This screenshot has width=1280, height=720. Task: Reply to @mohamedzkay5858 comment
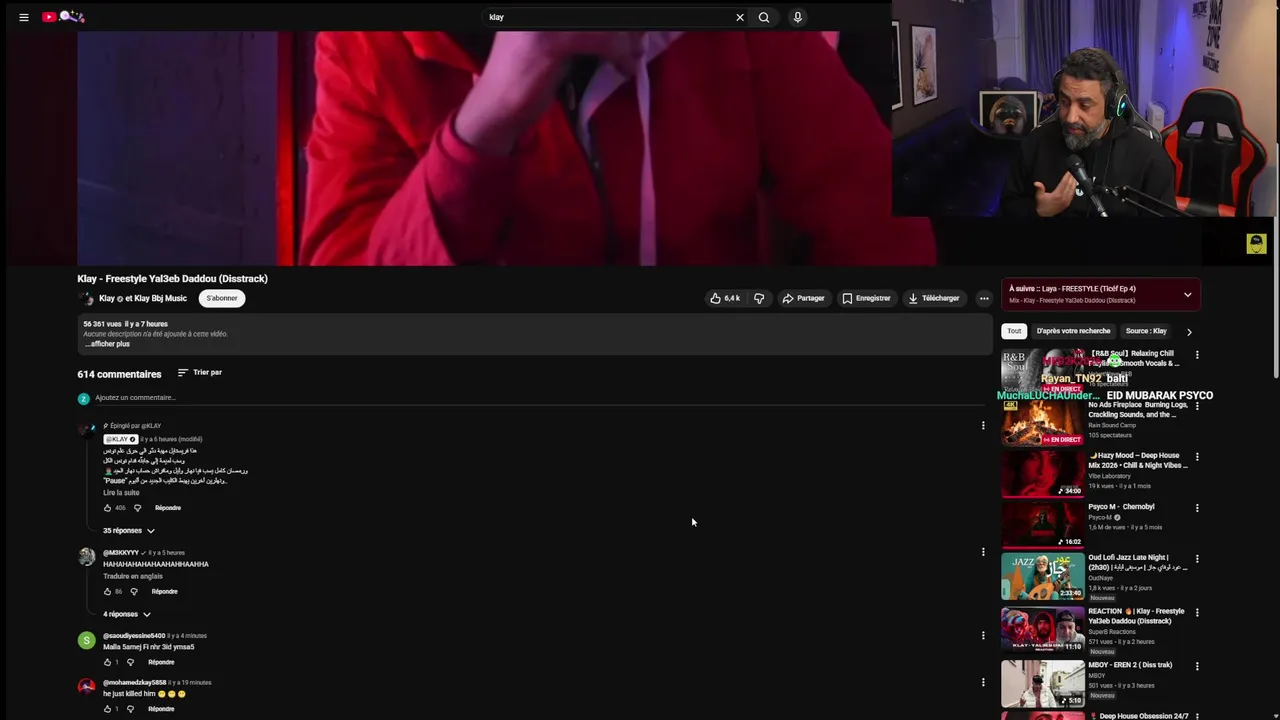[x=161, y=709]
